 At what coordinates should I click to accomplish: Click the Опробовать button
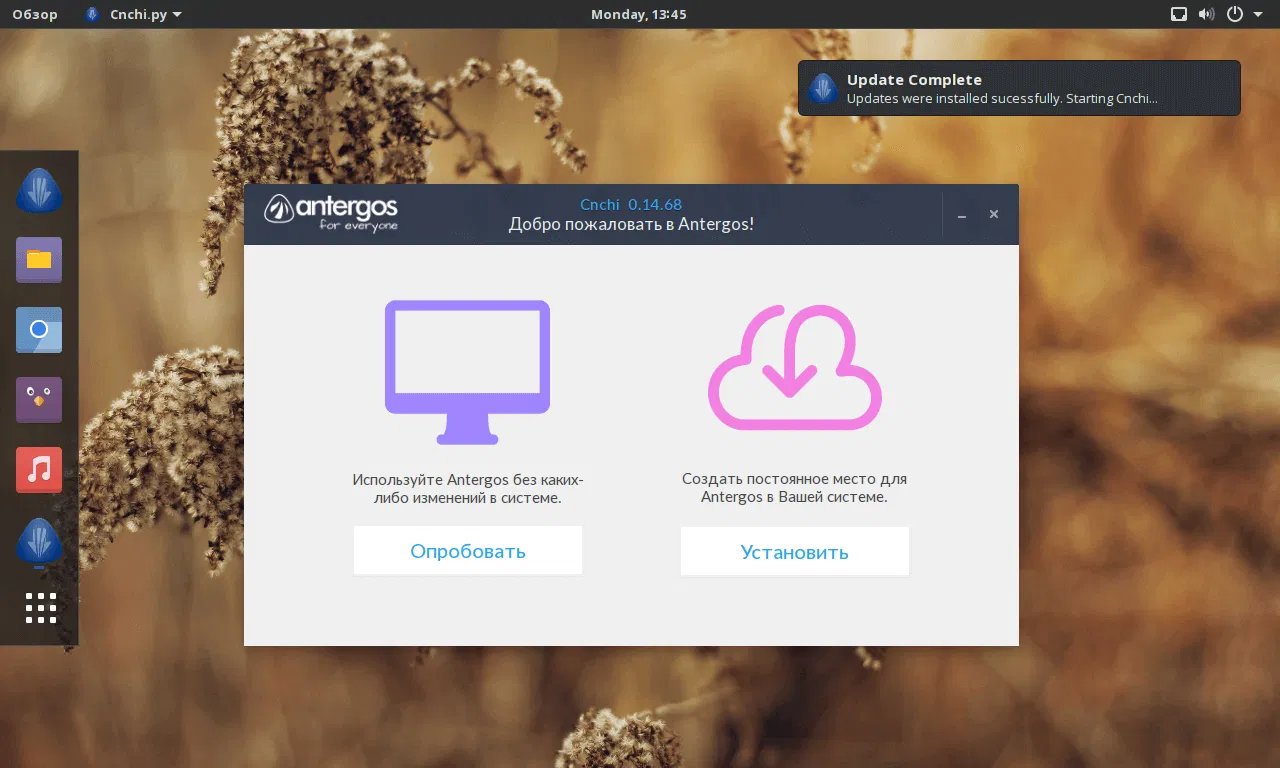pos(468,551)
